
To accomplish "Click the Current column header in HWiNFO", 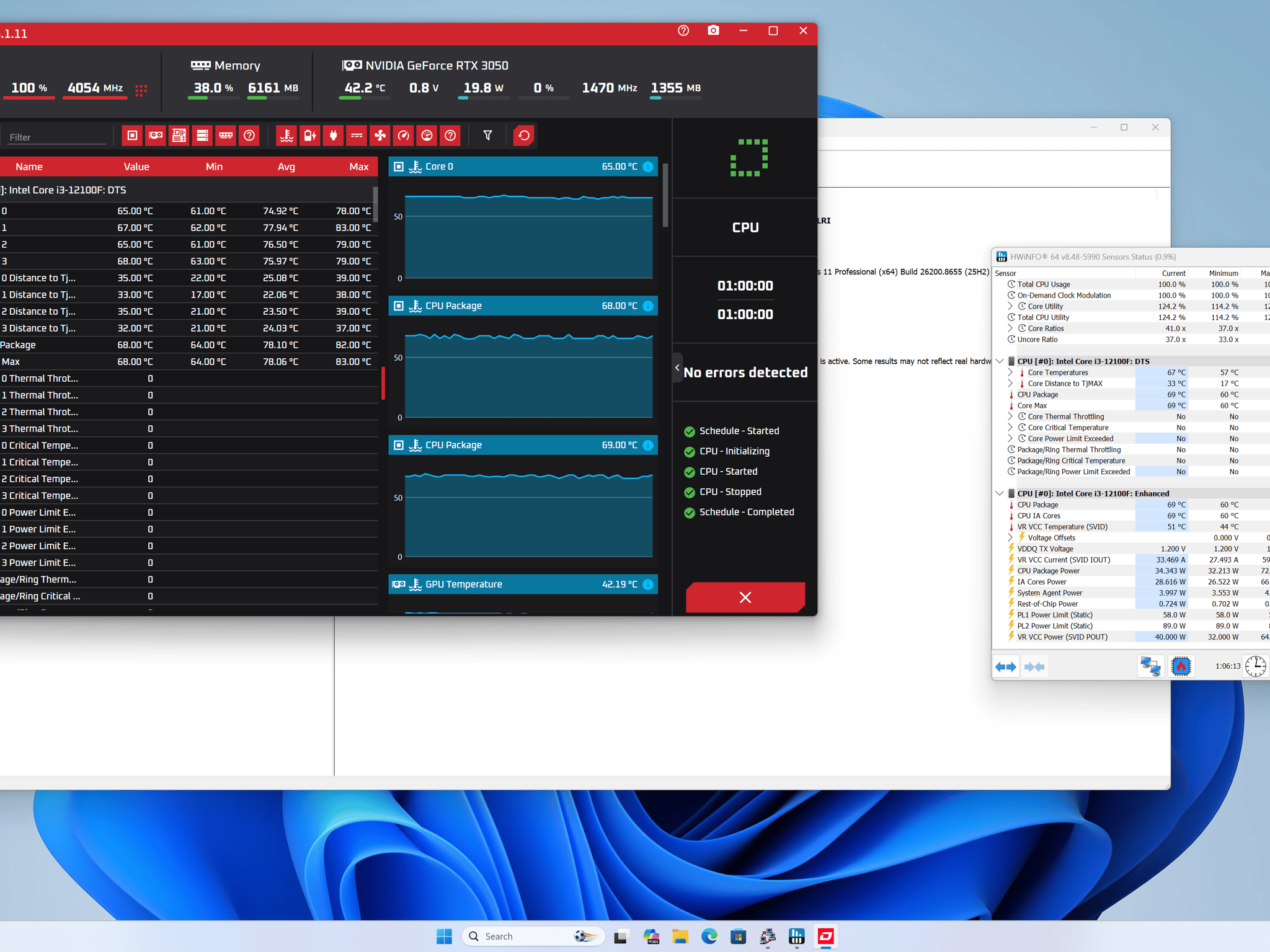I will (x=1173, y=273).
